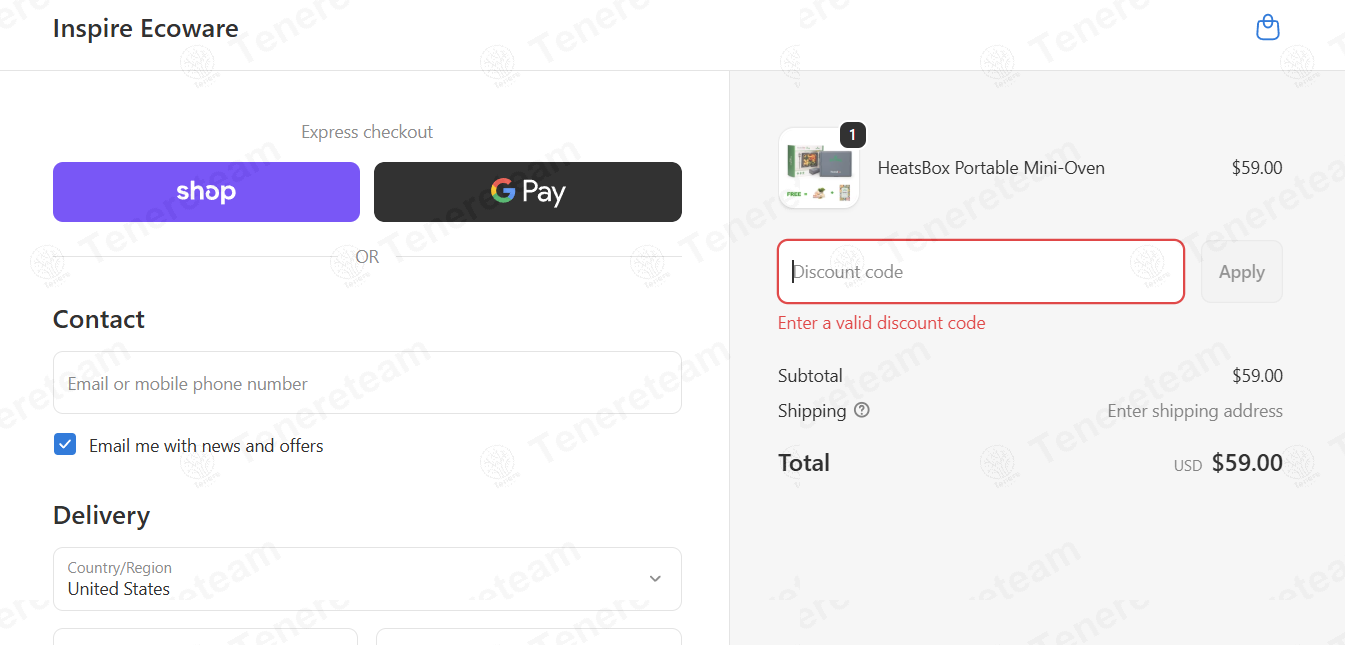
Task: Click the Shipping help question mark icon
Action: pos(862,410)
